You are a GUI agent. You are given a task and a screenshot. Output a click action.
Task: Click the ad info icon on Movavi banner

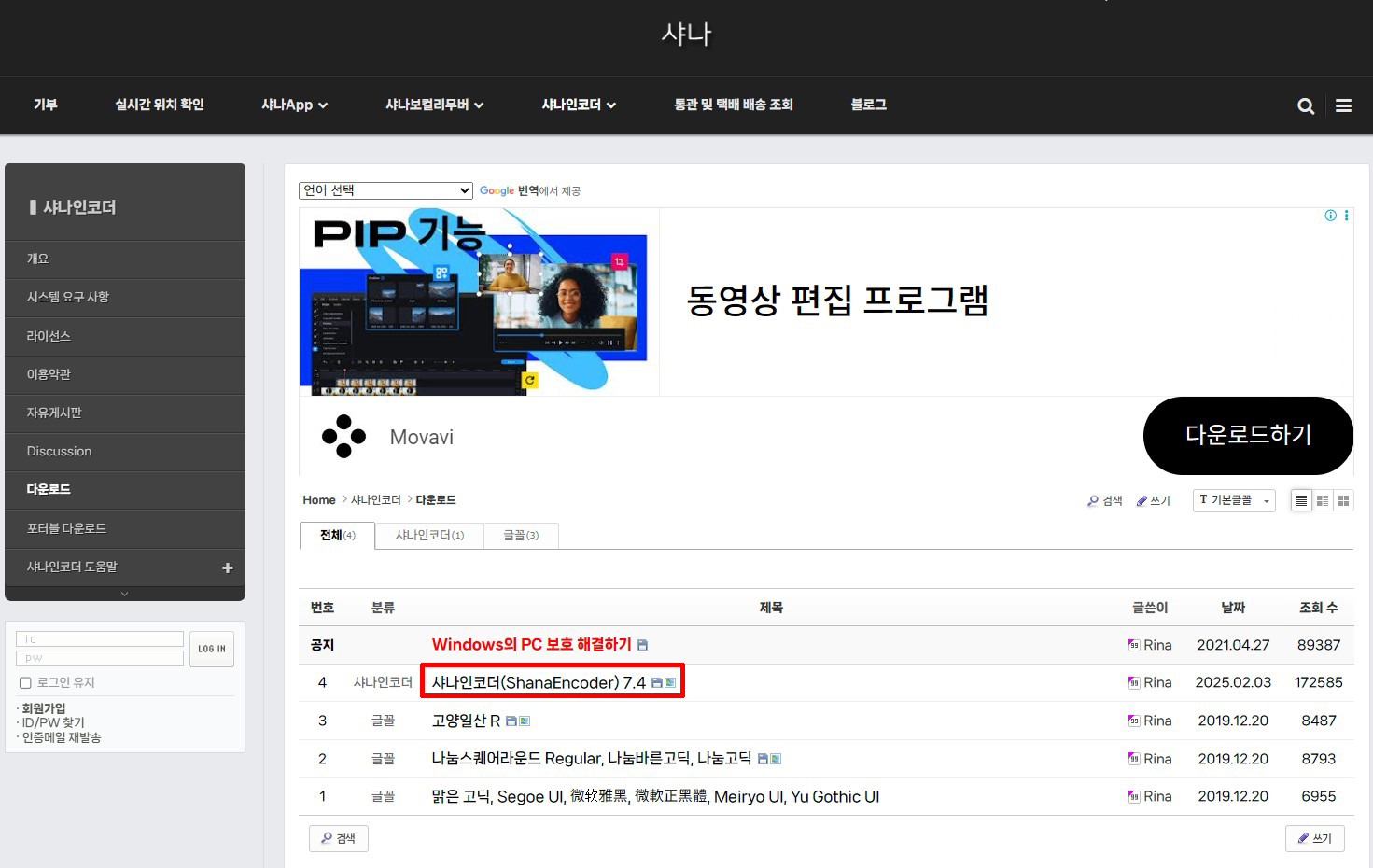[x=1331, y=216]
